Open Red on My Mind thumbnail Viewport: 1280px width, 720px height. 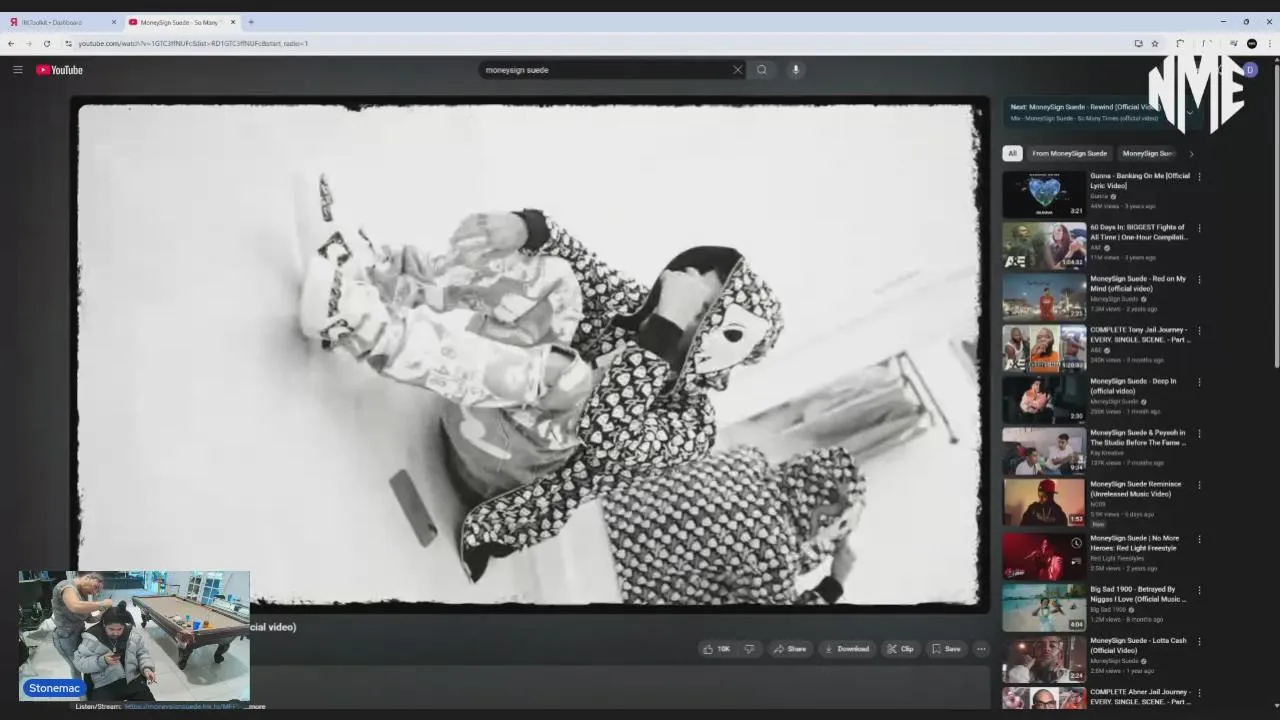1044,296
